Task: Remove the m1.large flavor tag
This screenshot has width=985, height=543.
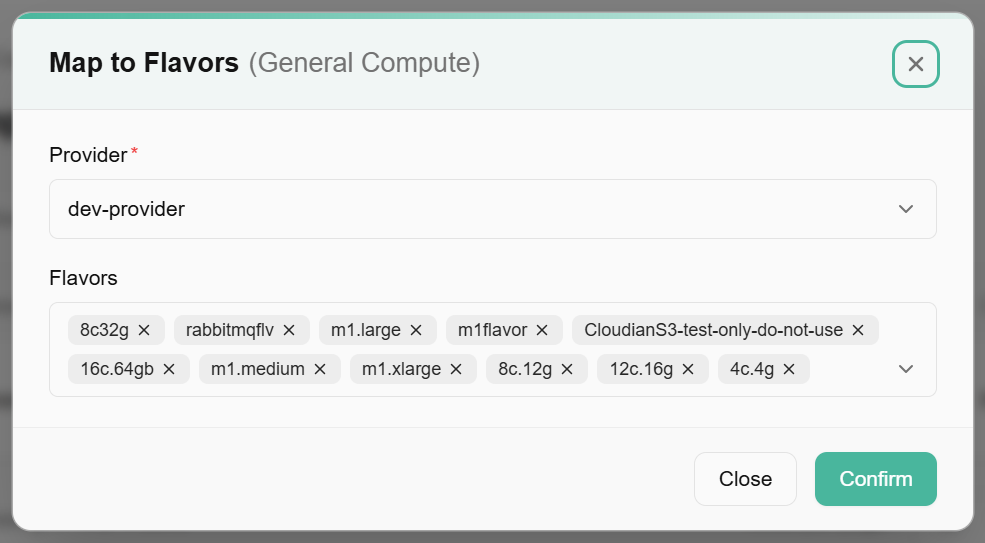Action: tap(416, 330)
